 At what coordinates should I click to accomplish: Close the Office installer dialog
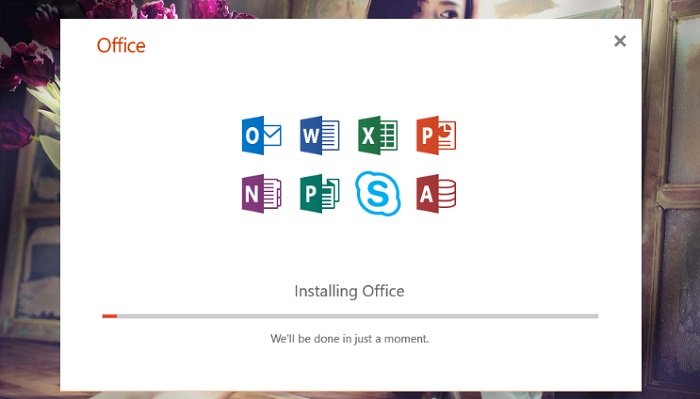pos(620,41)
